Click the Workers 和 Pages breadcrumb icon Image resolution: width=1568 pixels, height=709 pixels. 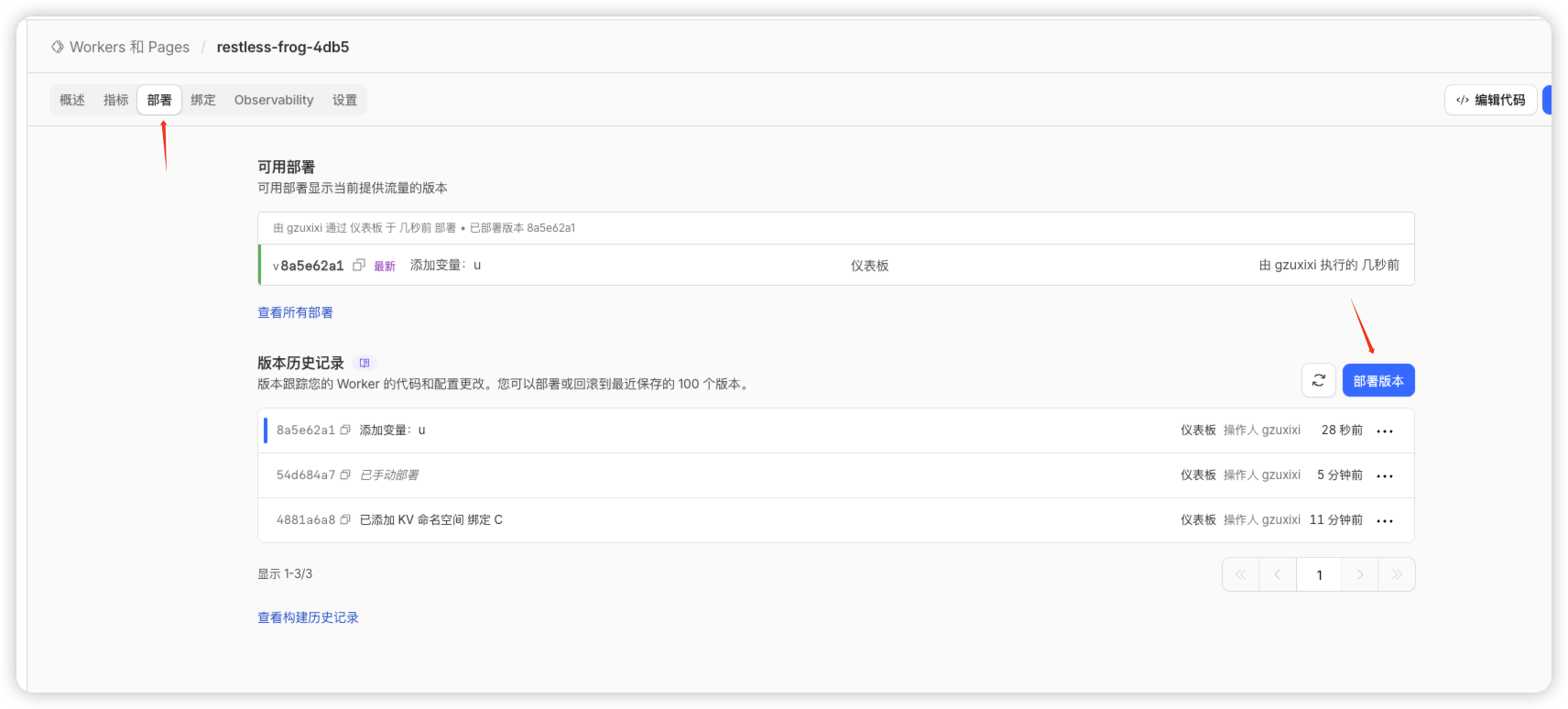pos(58,47)
